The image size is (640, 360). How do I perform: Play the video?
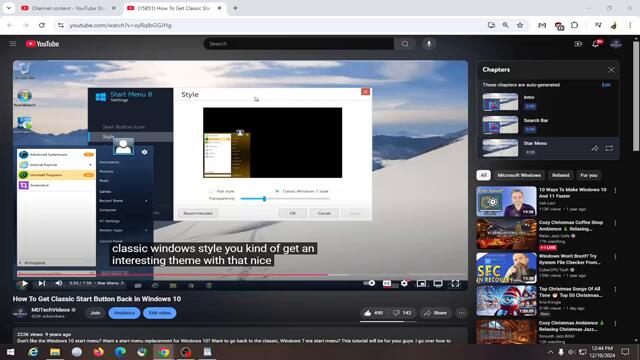(x=24, y=283)
